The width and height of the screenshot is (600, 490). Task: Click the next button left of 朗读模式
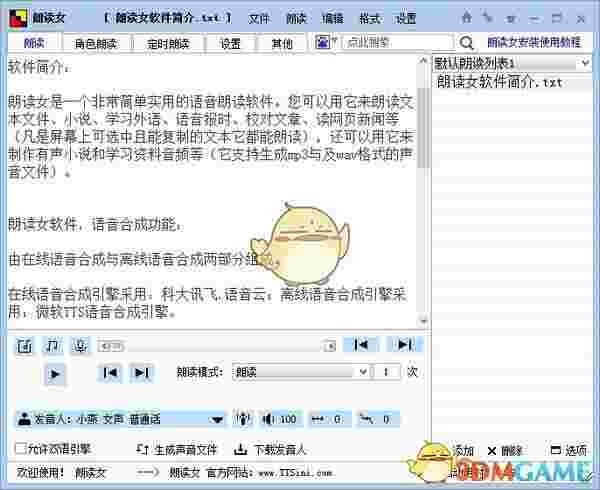coord(142,373)
